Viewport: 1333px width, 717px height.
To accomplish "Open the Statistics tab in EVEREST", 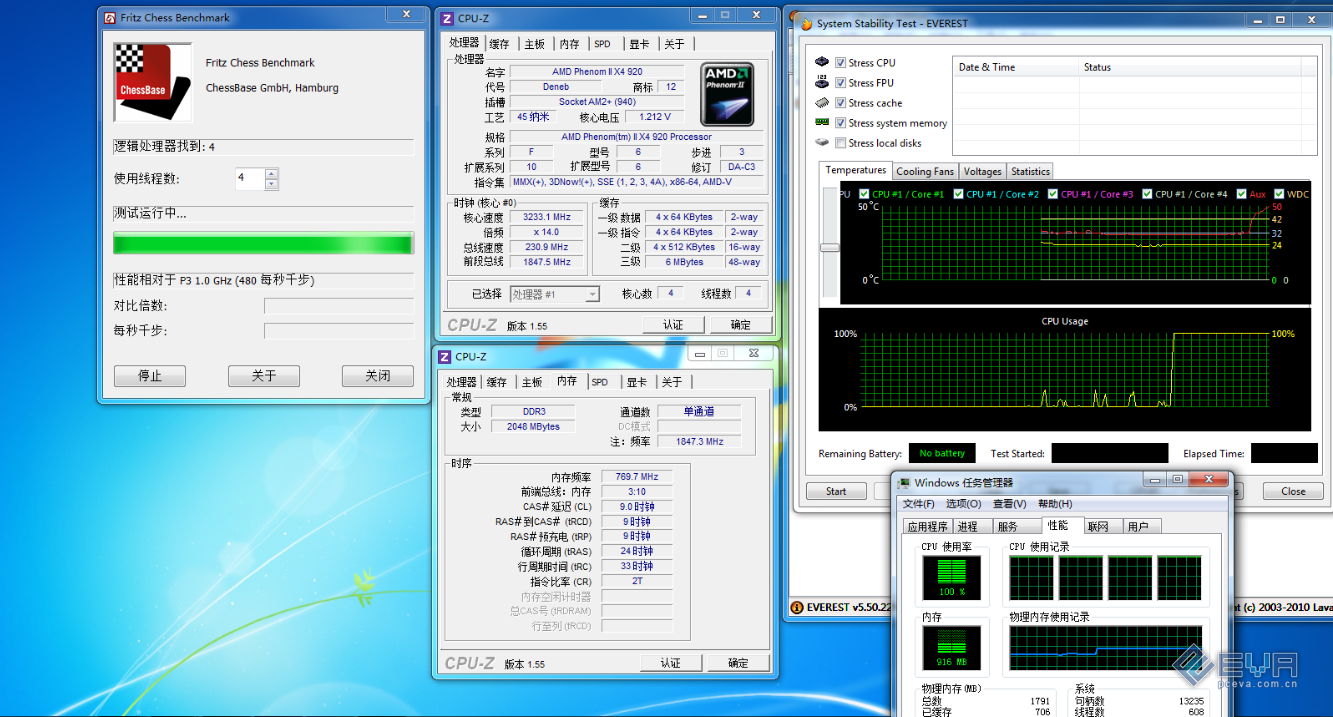I will (1030, 171).
